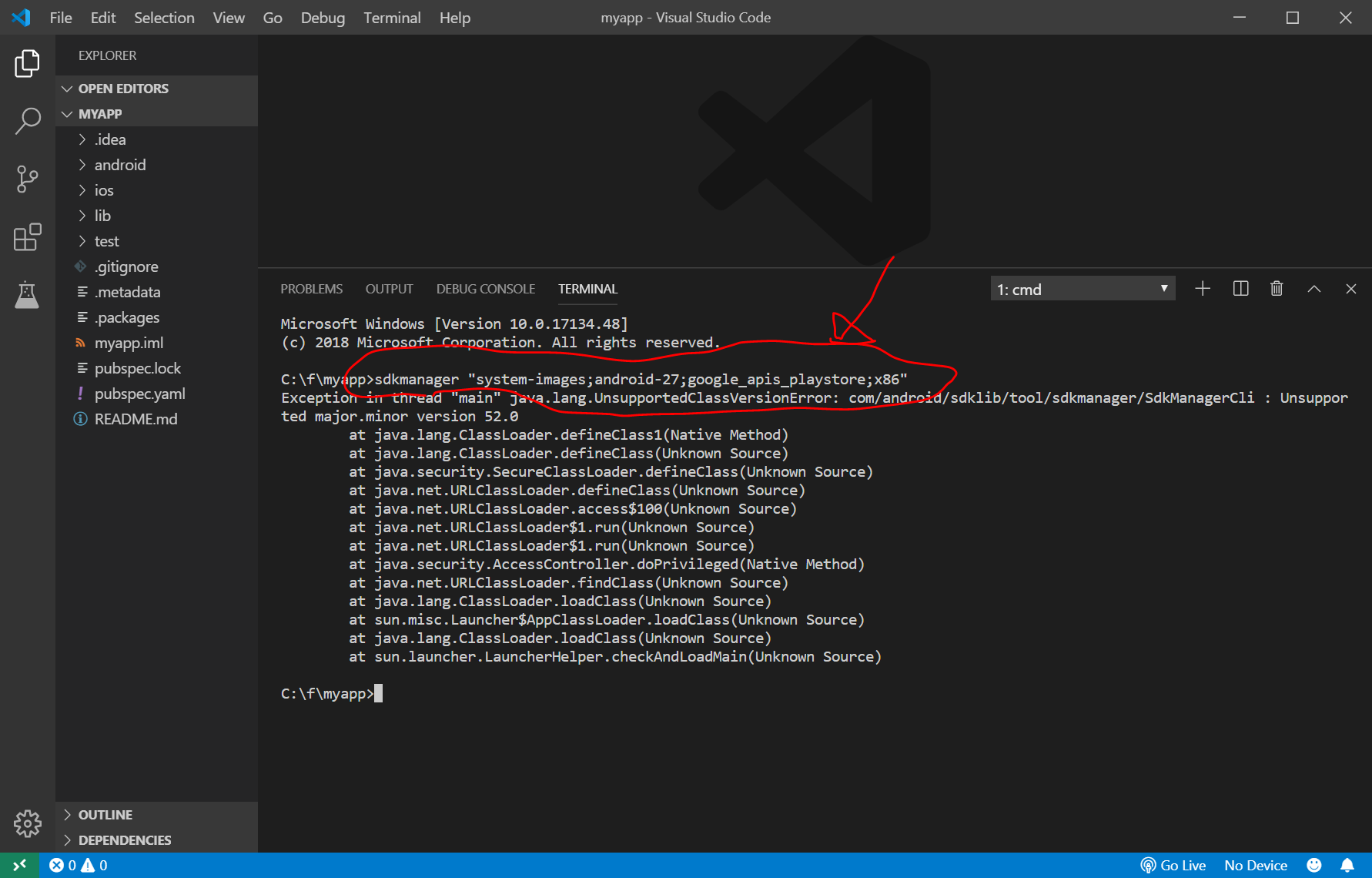Collapse the OPEN EDITORS section
Screen dimensions: 1372x878
point(156,89)
